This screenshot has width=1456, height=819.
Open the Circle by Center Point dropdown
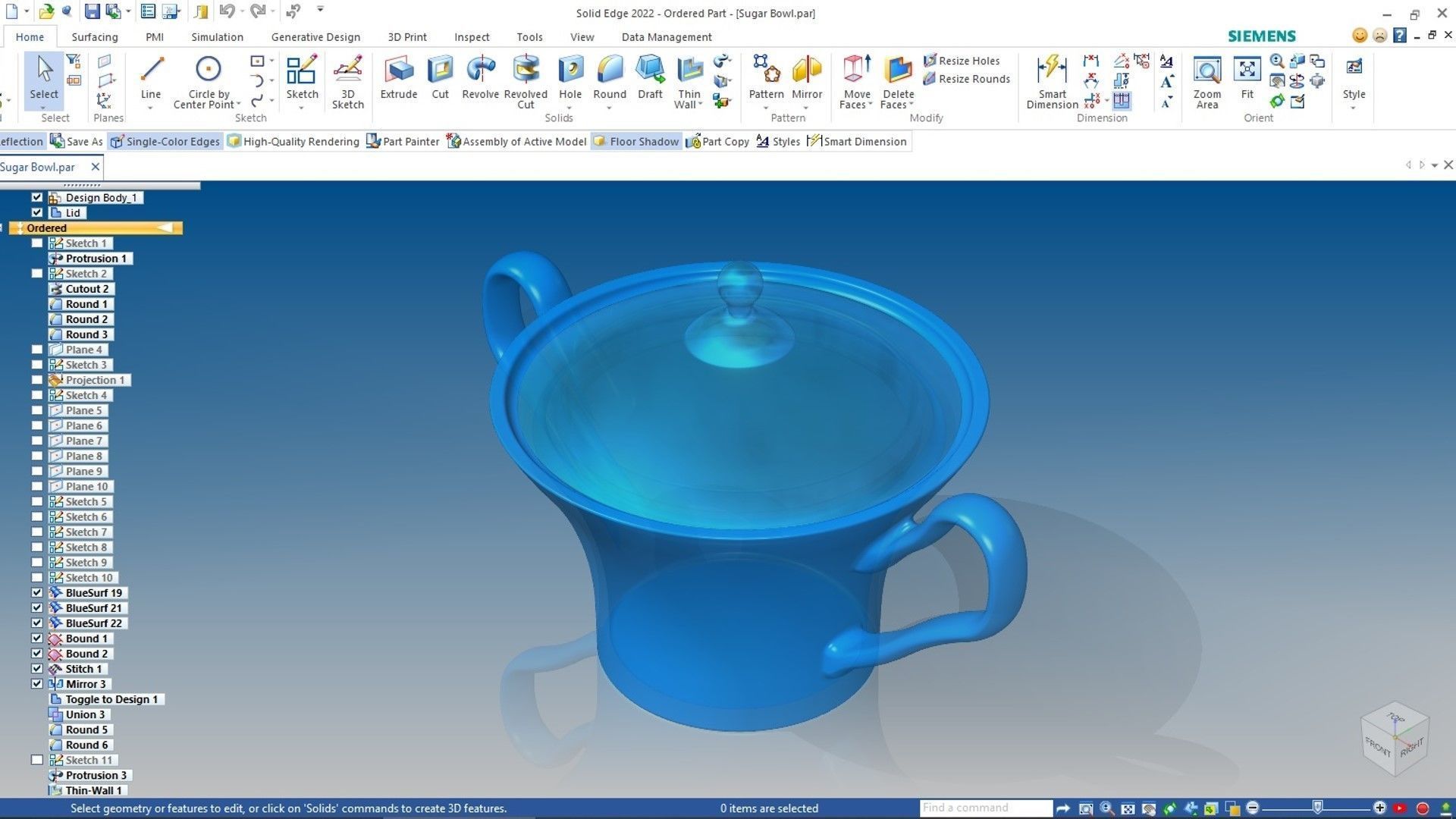tap(238, 105)
